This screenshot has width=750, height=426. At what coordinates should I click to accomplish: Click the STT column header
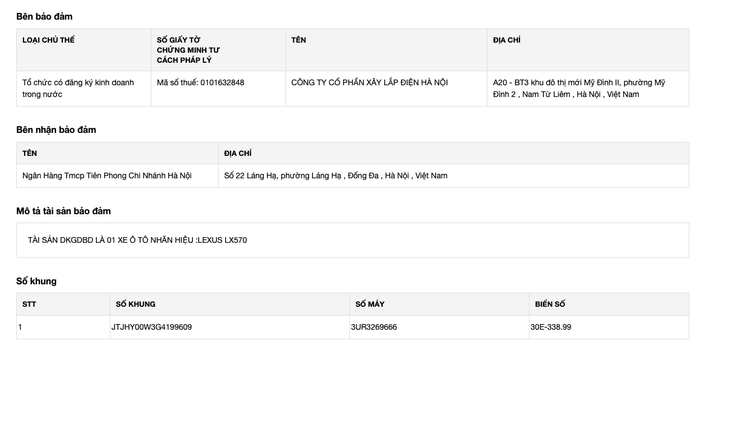point(29,304)
